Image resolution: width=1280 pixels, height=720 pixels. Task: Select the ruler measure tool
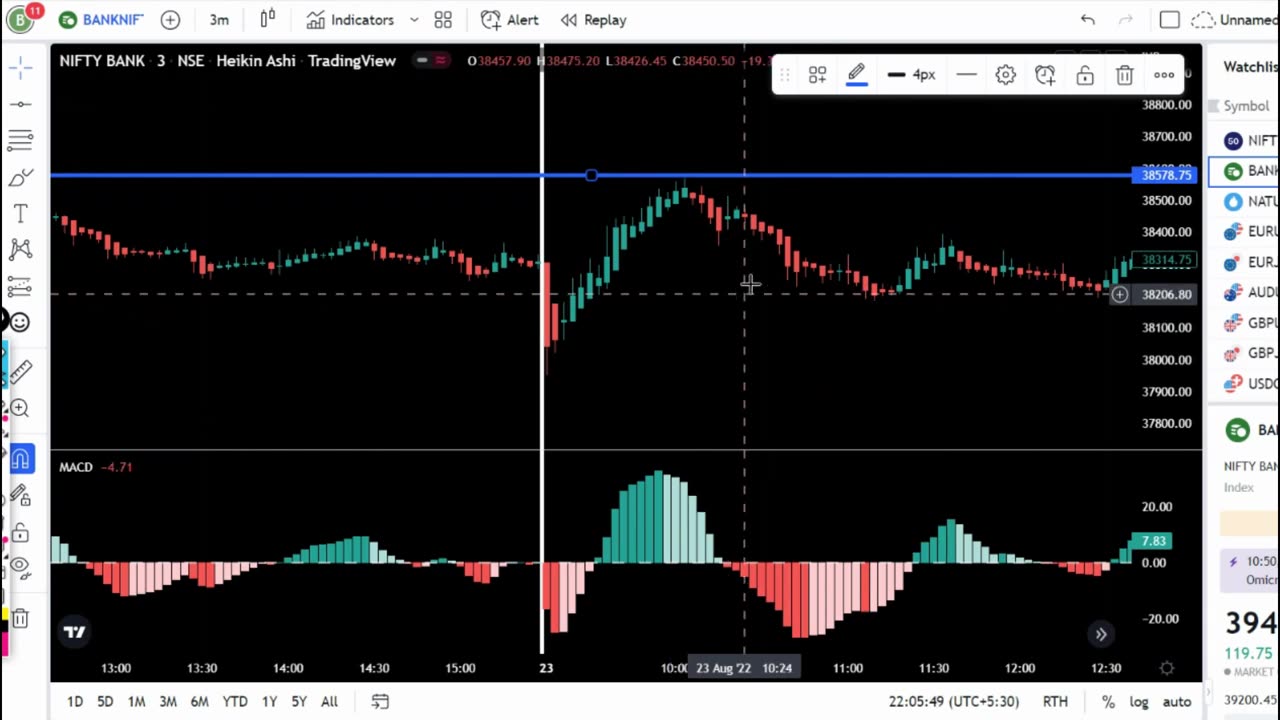pyautogui.click(x=20, y=370)
